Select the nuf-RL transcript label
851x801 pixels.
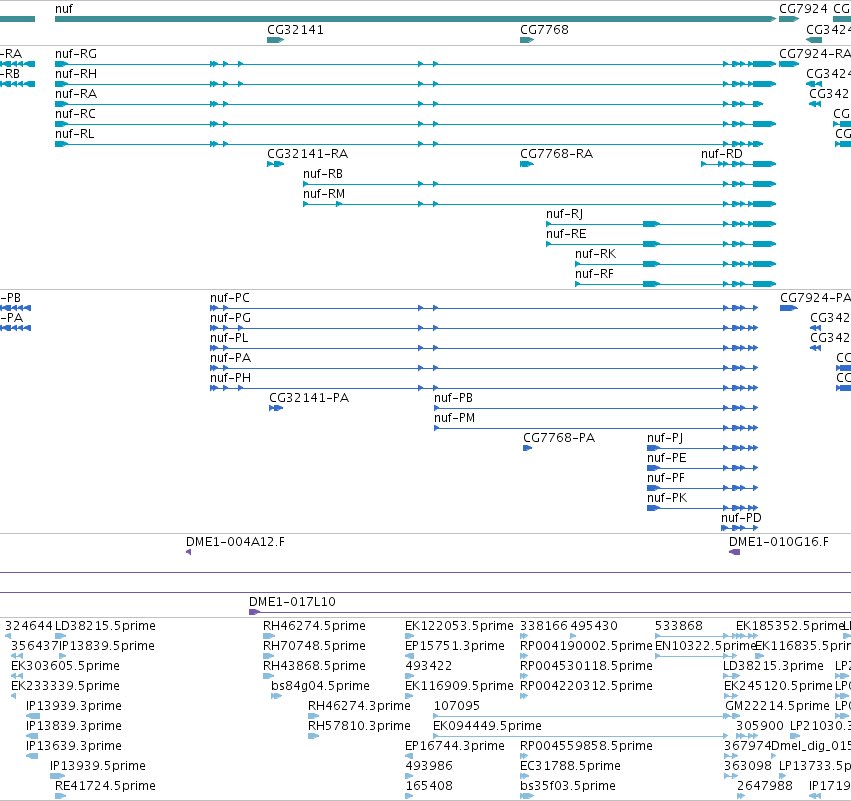(74, 134)
